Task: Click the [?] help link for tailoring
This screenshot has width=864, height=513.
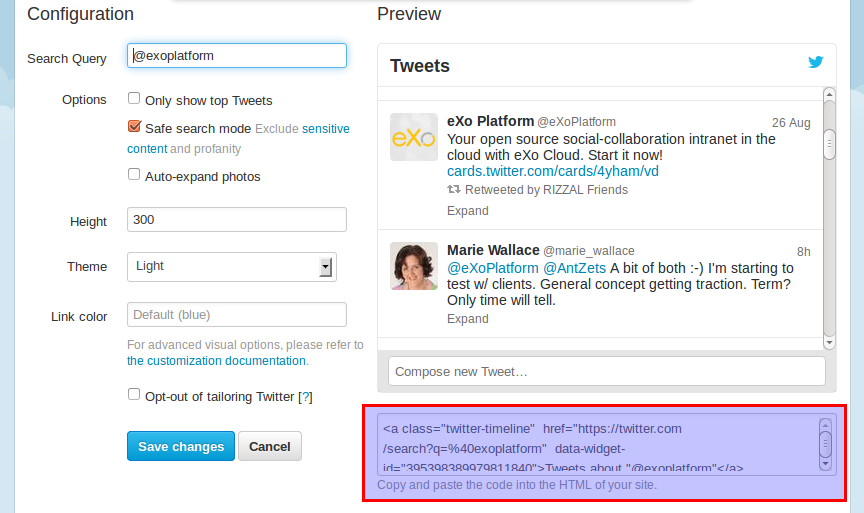Action: [305, 397]
